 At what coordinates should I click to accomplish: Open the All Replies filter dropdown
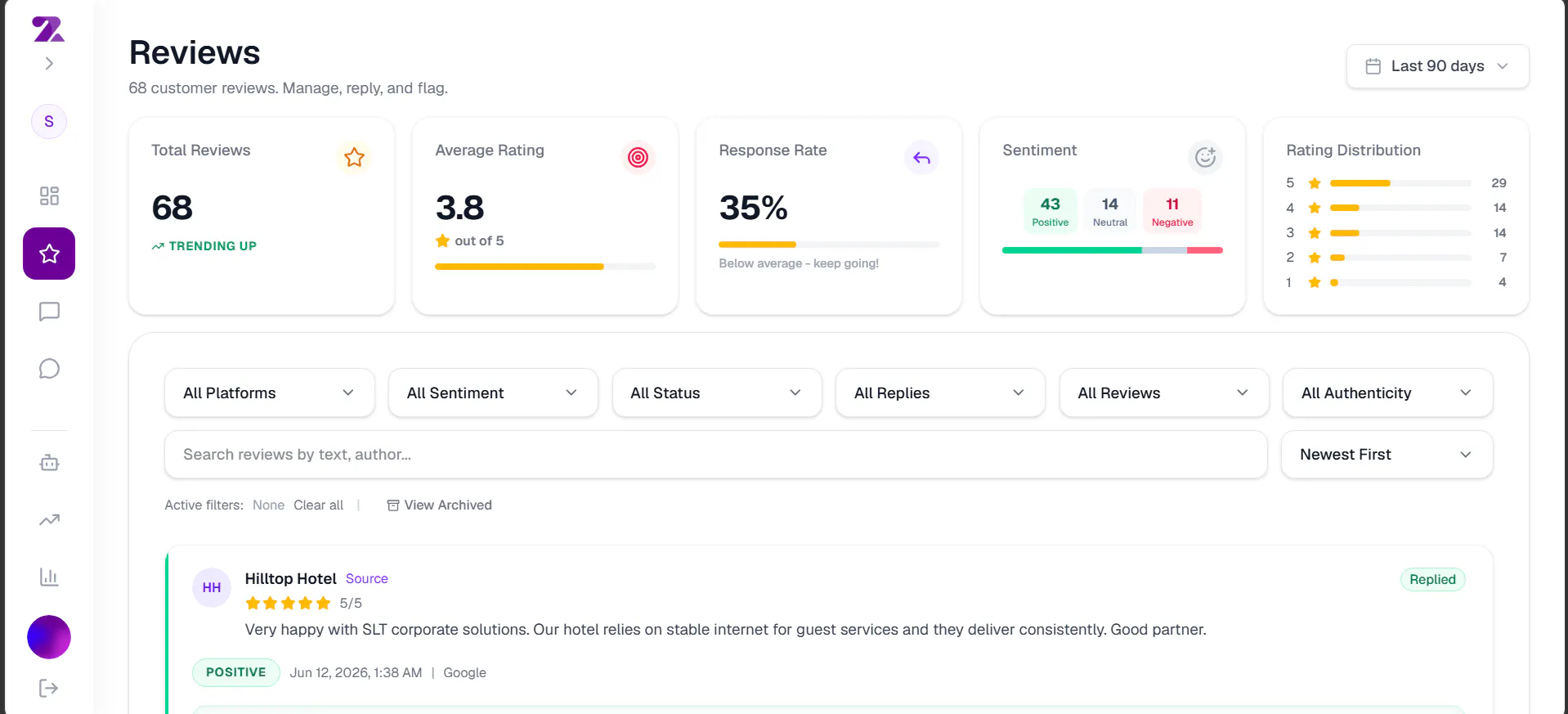click(940, 393)
